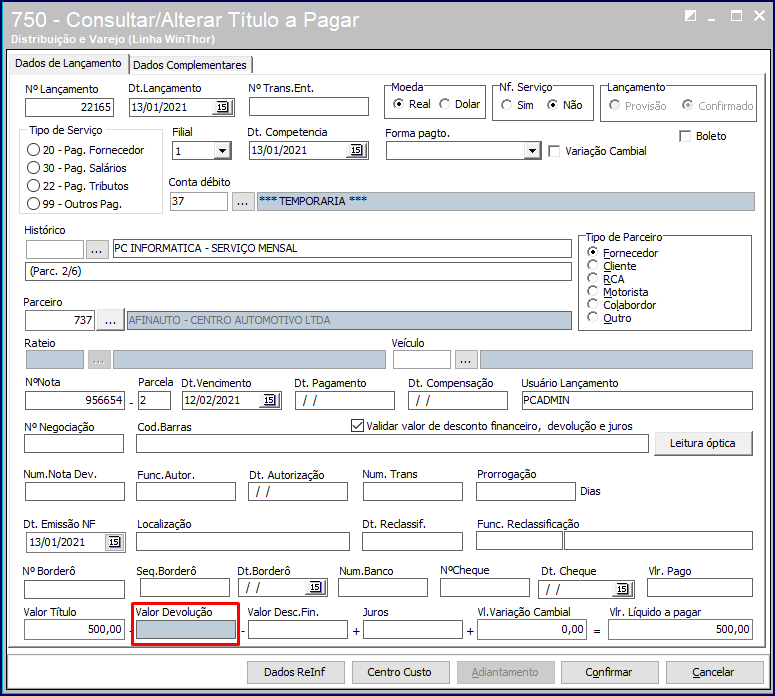Click the NºNota field
Screen dimensions: 775x696
tap(75, 400)
